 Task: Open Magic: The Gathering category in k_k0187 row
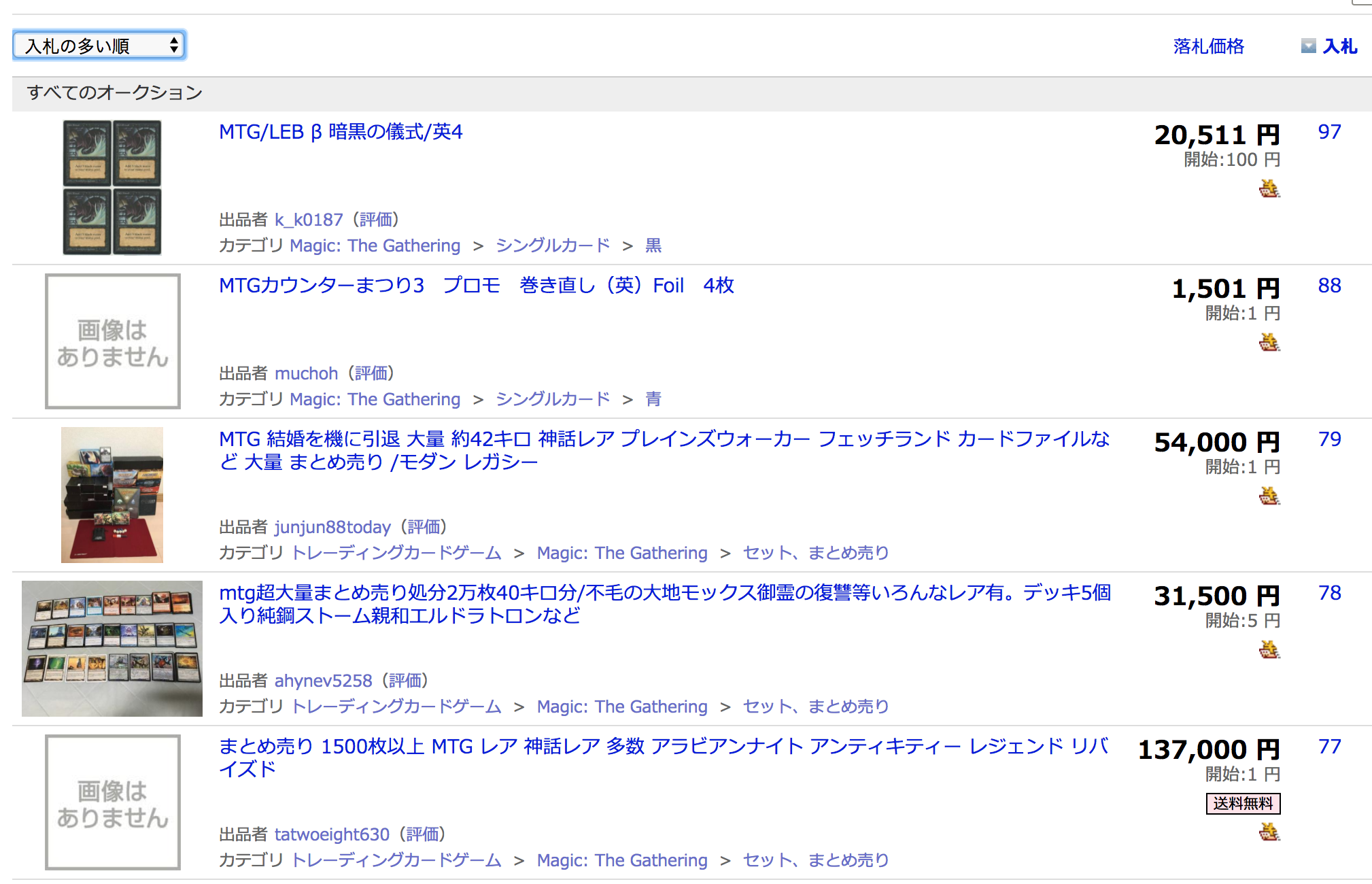click(x=375, y=245)
